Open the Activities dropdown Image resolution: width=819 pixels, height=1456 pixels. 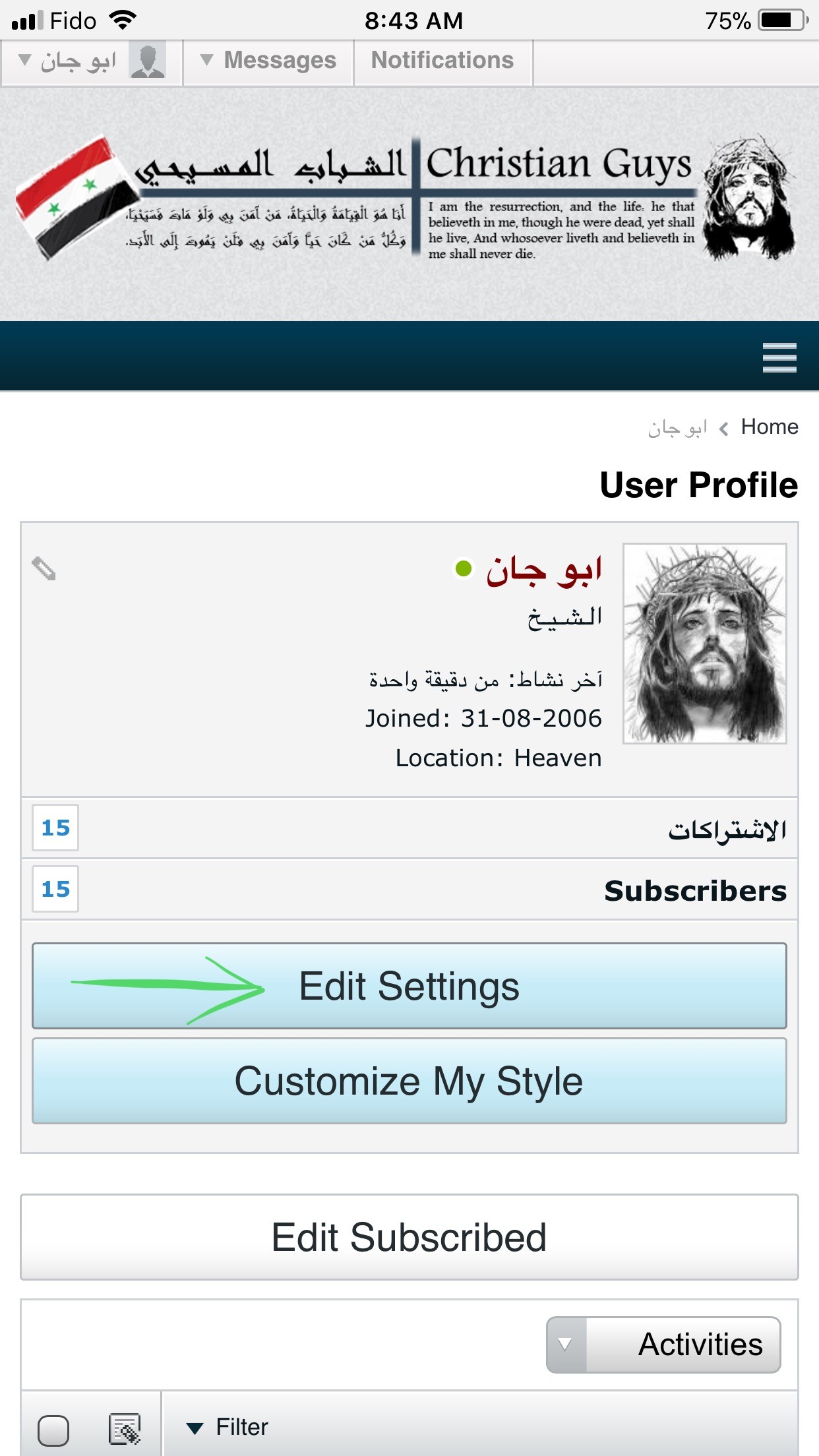pyautogui.click(x=663, y=1345)
